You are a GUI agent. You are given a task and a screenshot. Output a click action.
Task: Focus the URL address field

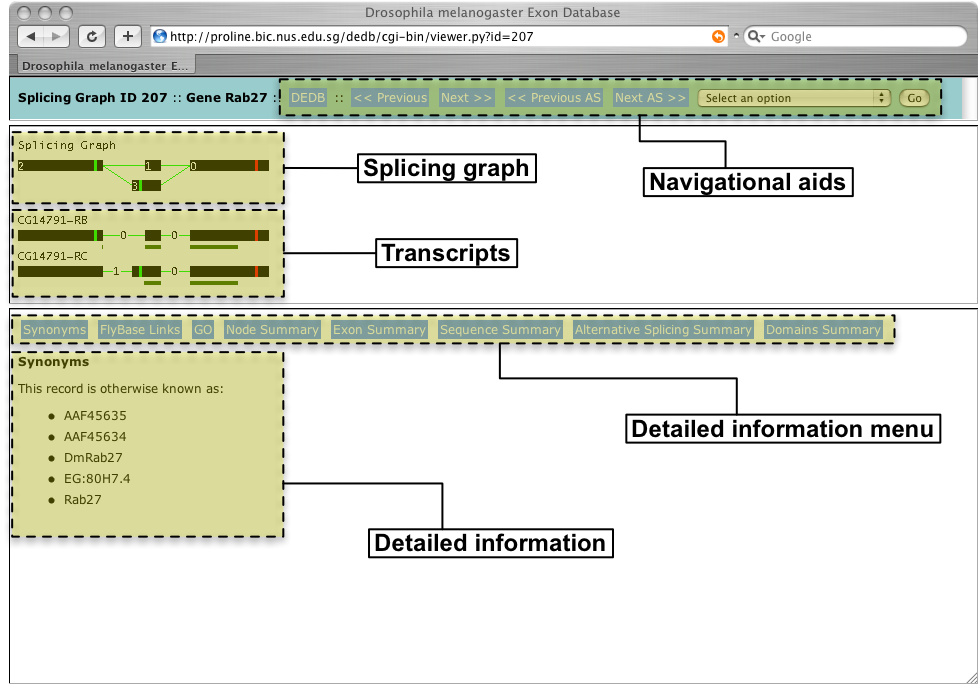point(438,36)
